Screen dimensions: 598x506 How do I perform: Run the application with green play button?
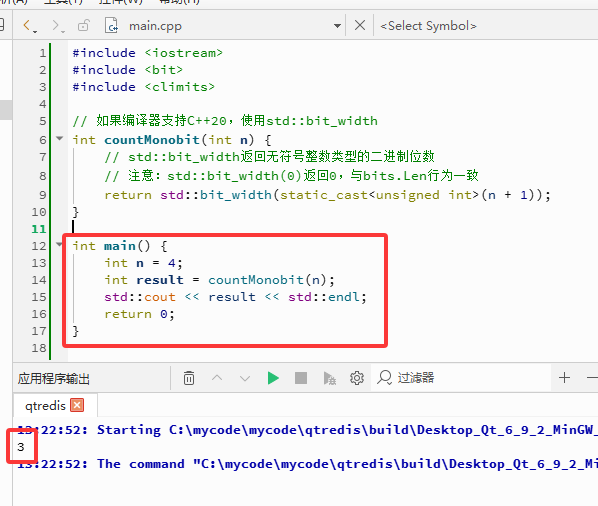click(273, 378)
